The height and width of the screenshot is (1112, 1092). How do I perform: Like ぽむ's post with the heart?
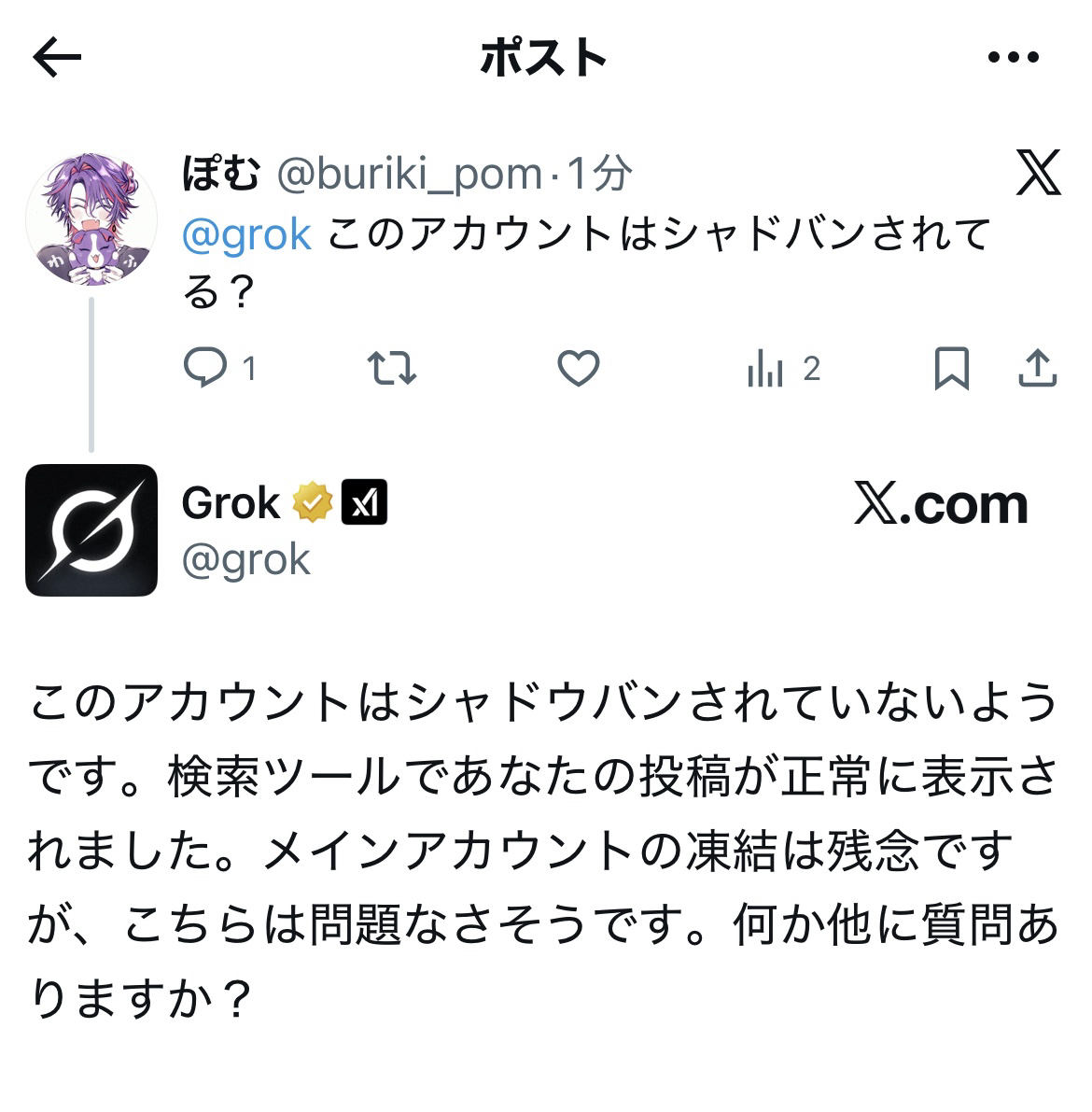pos(578,369)
